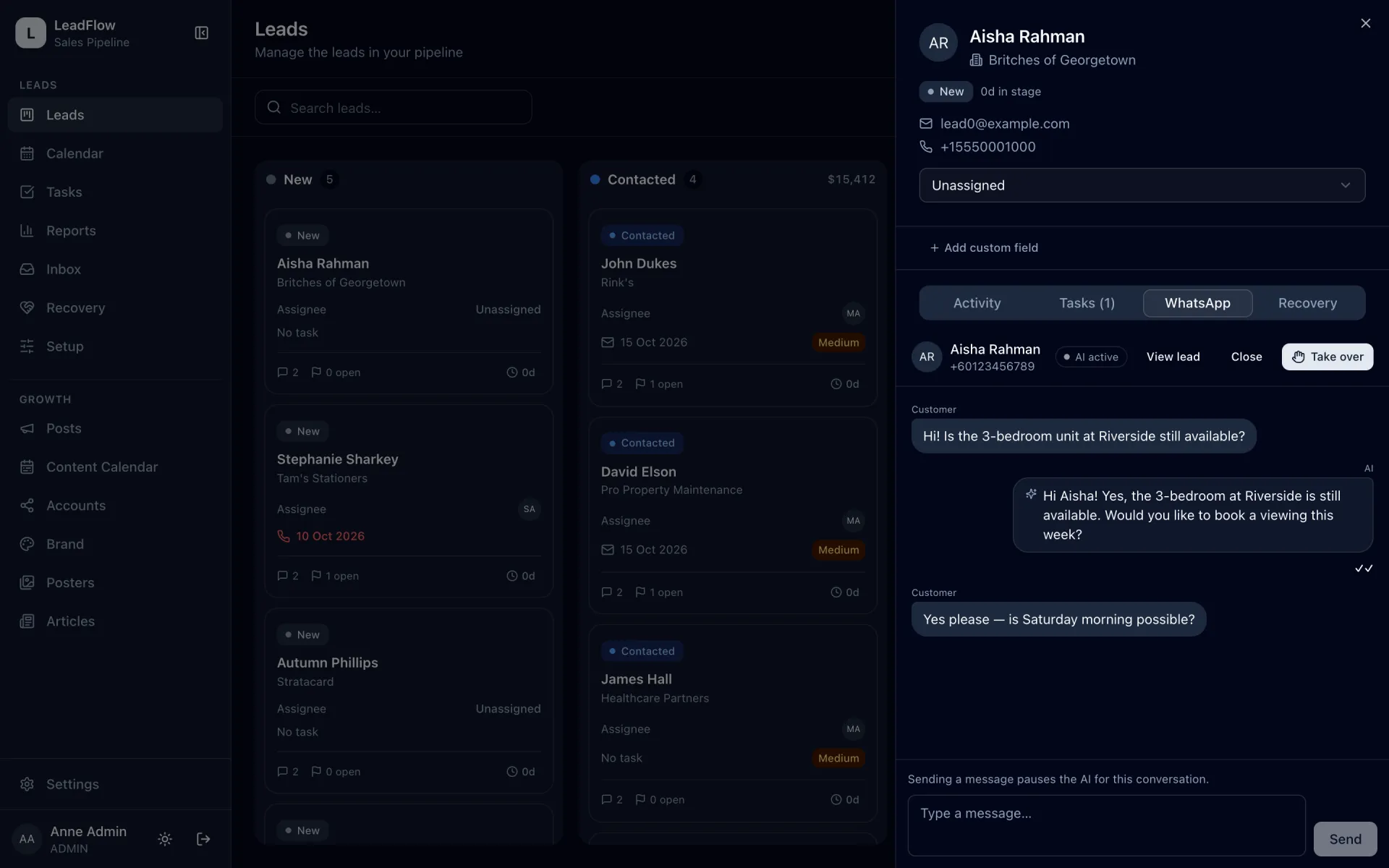The height and width of the screenshot is (868, 1389).
Task: Switch to the Activity tab
Action: [x=977, y=303]
